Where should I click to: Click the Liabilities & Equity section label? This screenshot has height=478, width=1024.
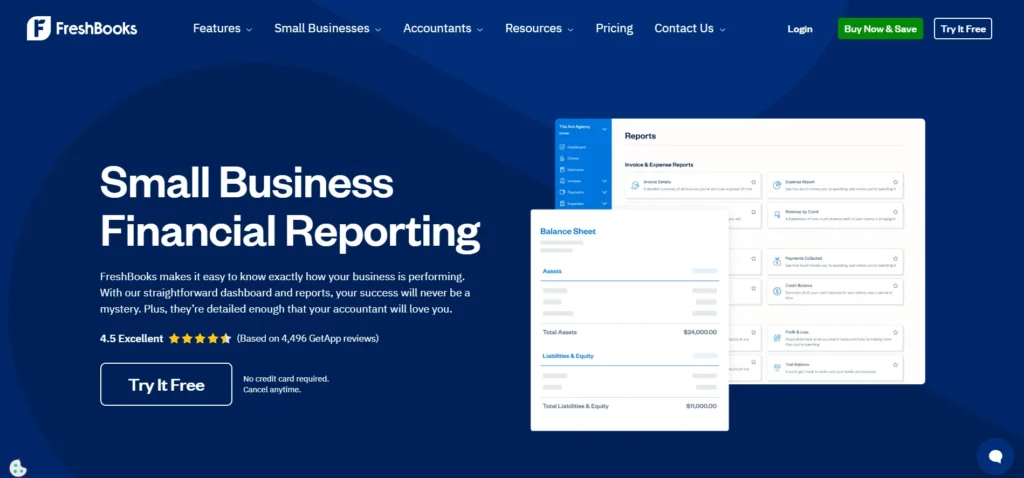click(568, 357)
